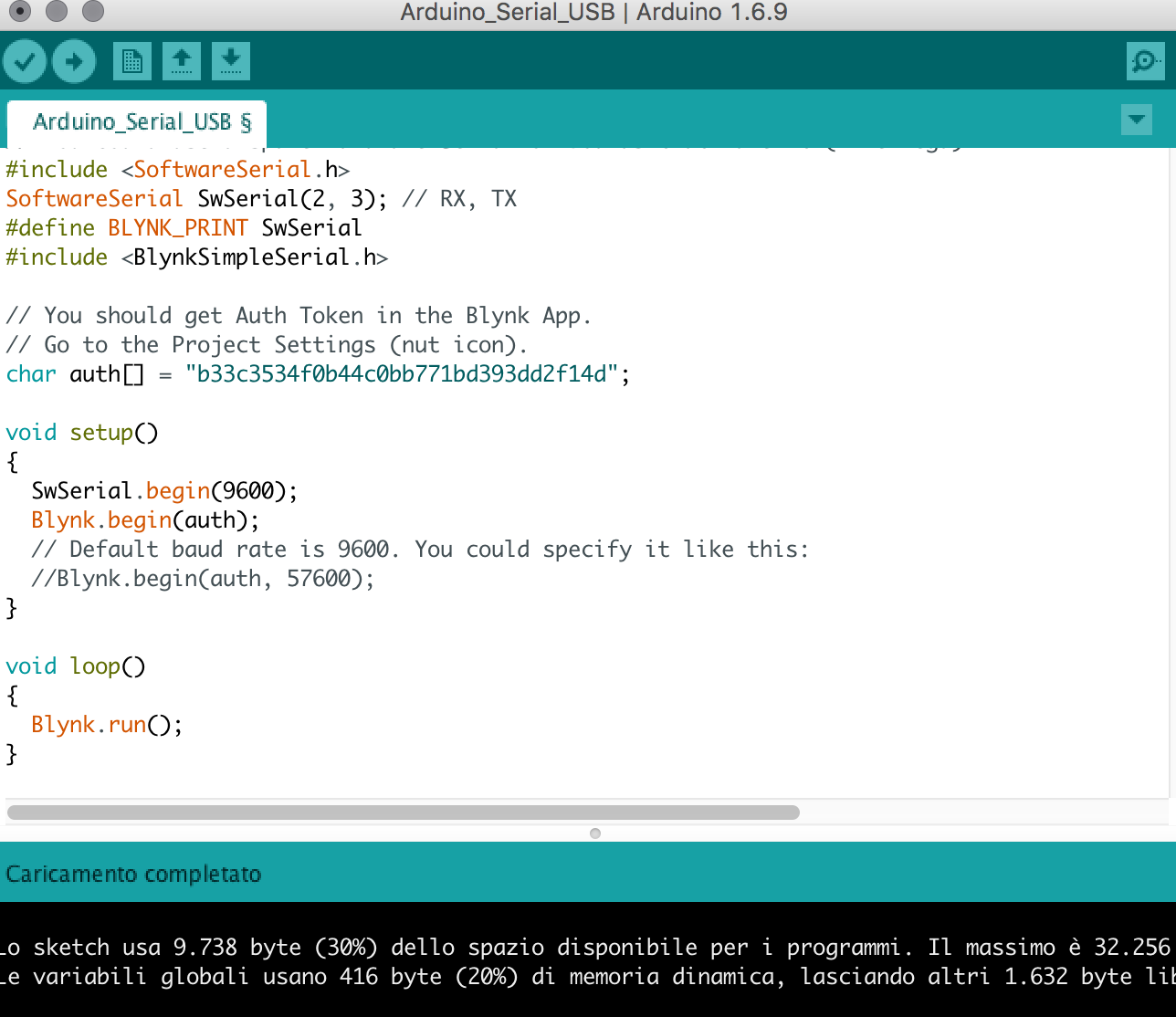
Task: Click the 'Blynk.begin(auth);' line
Action: [145, 520]
